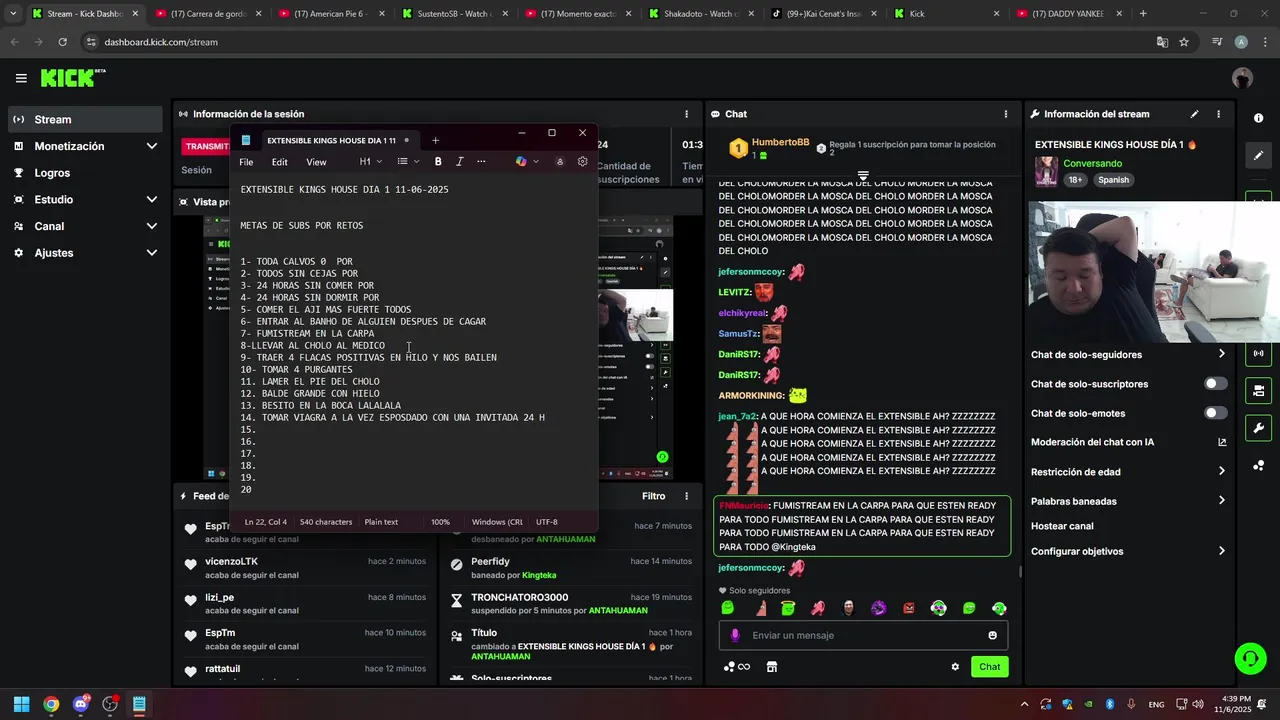Apply bold formatting in Notepad

[x=438, y=161]
